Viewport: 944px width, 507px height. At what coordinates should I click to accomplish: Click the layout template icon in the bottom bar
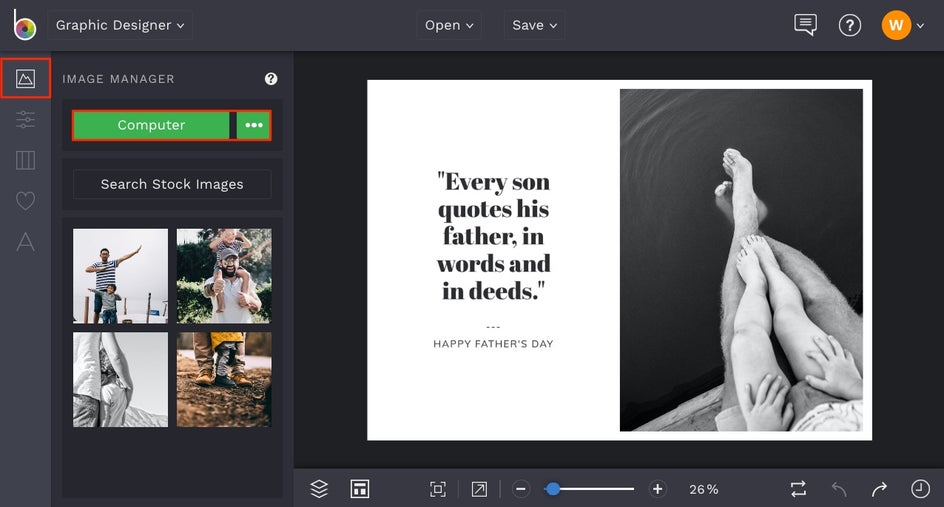tap(360, 489)
